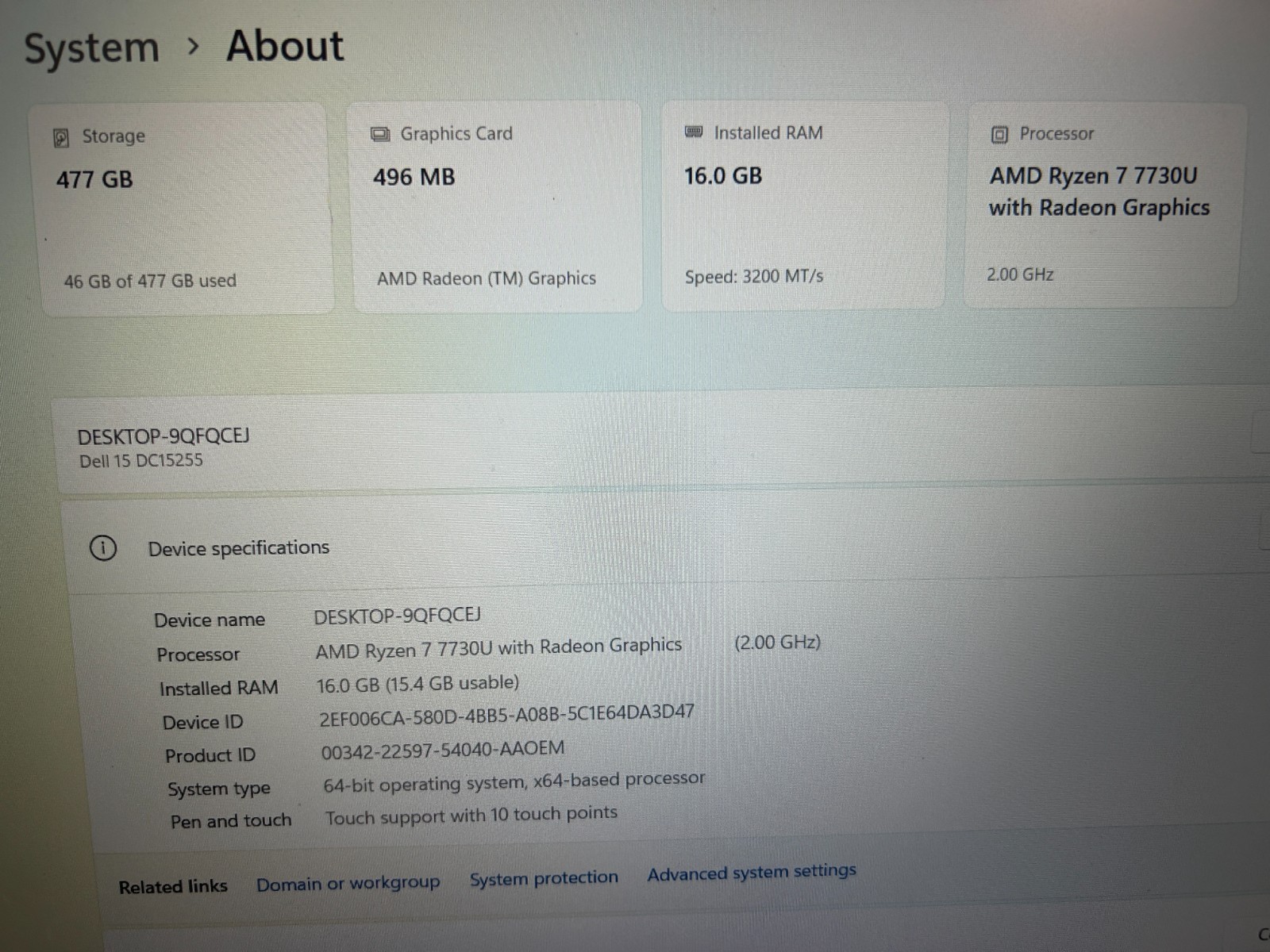Click the Related links label
The height and width of the screenshot is (952, 1270).
tap(173, 886)
